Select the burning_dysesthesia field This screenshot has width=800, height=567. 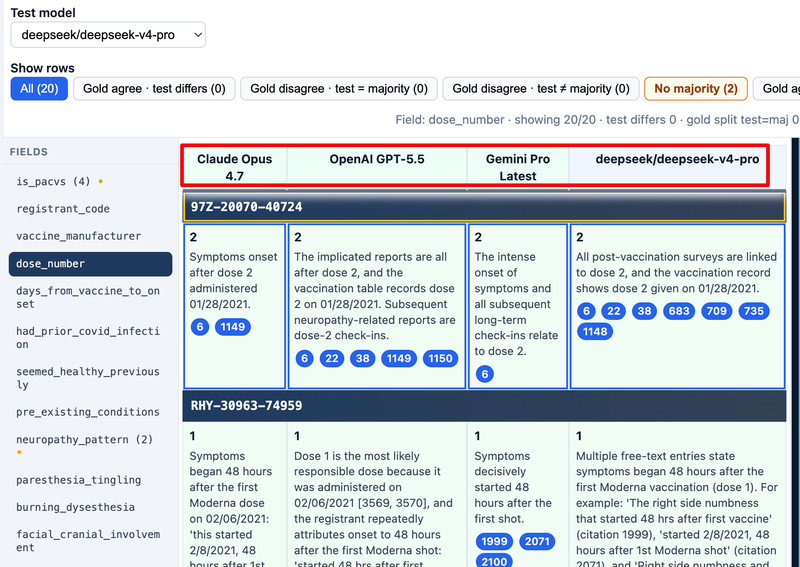[x=90, y=507]
